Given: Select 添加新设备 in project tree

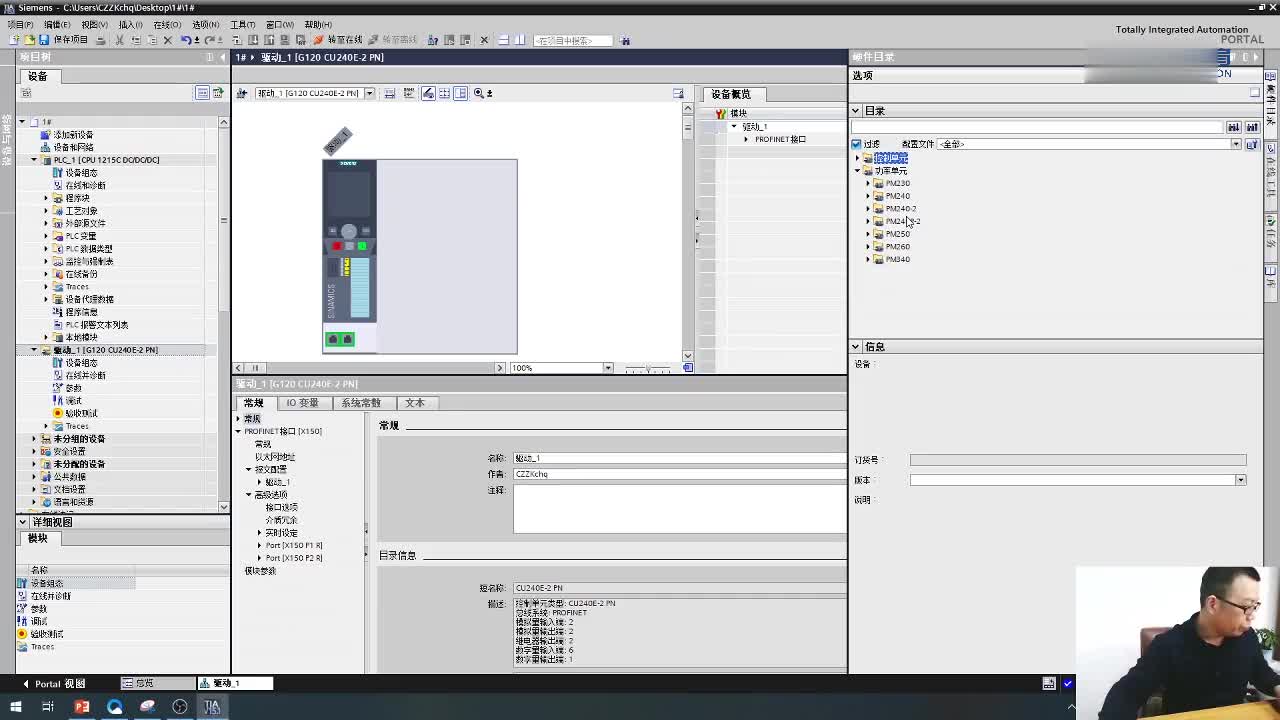Looking at the screenshot, I should click(73, 135).
